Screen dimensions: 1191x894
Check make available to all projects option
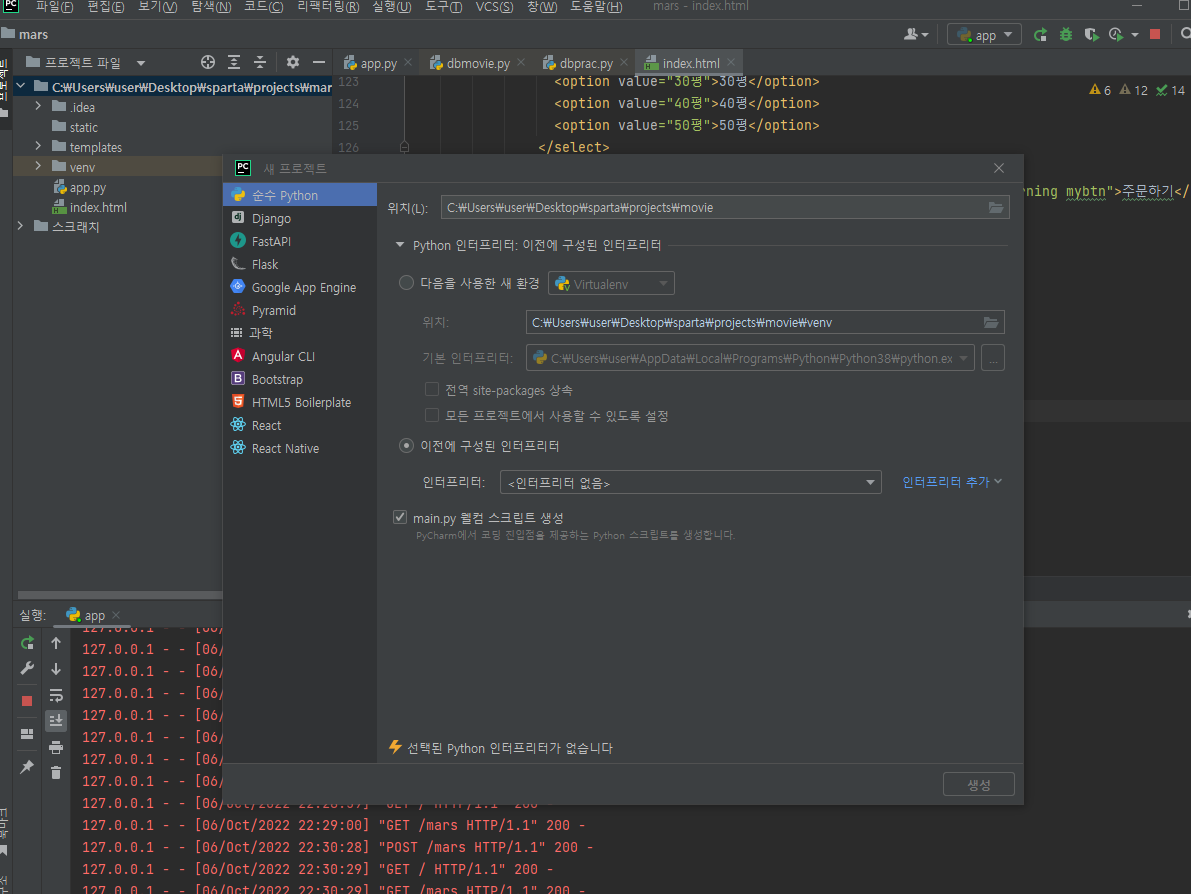[432, 415]
